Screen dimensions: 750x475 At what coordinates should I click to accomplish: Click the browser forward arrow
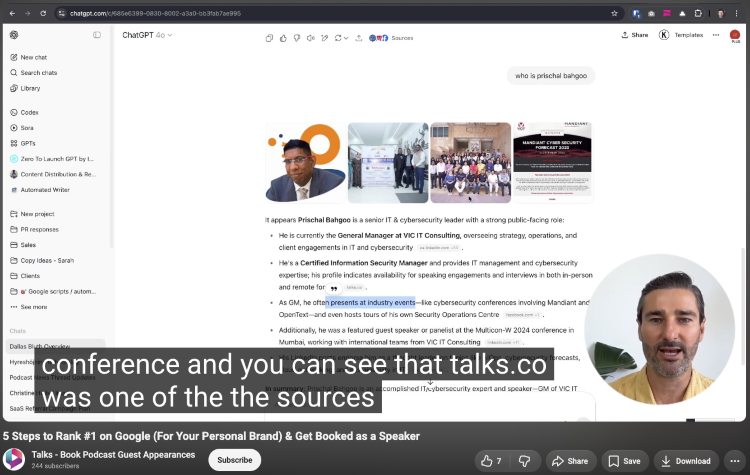[28, 13]
